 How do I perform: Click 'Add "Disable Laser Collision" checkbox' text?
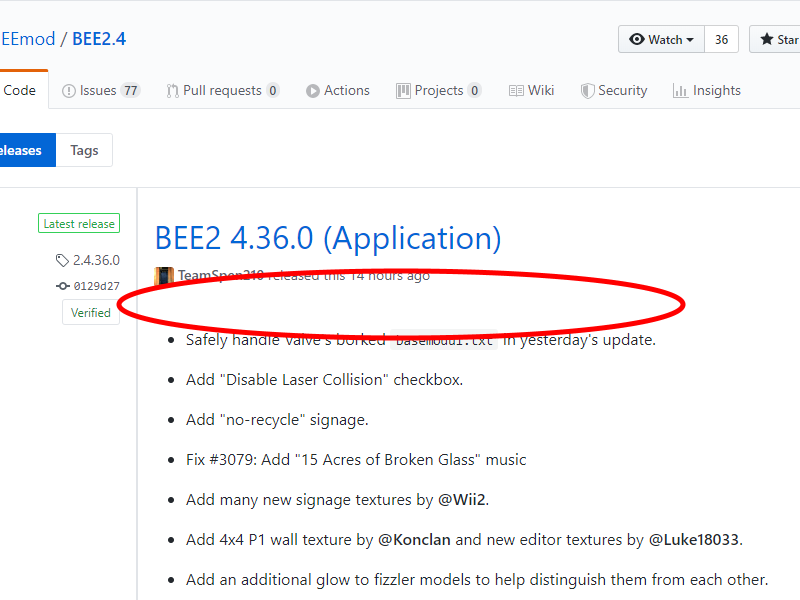(324, 380)
